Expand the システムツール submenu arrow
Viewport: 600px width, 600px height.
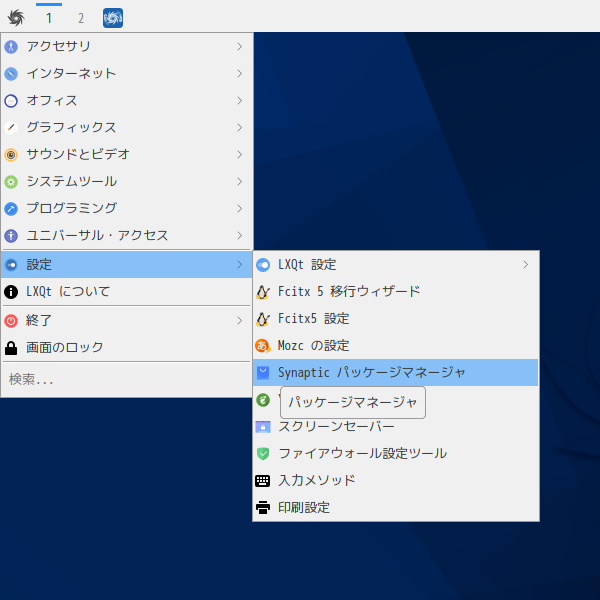pos(240,181)
